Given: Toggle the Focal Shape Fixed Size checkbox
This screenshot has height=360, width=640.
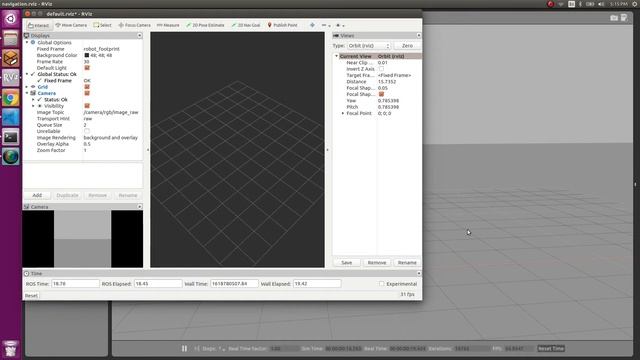Looking at the screenshot, I should 381,94.
